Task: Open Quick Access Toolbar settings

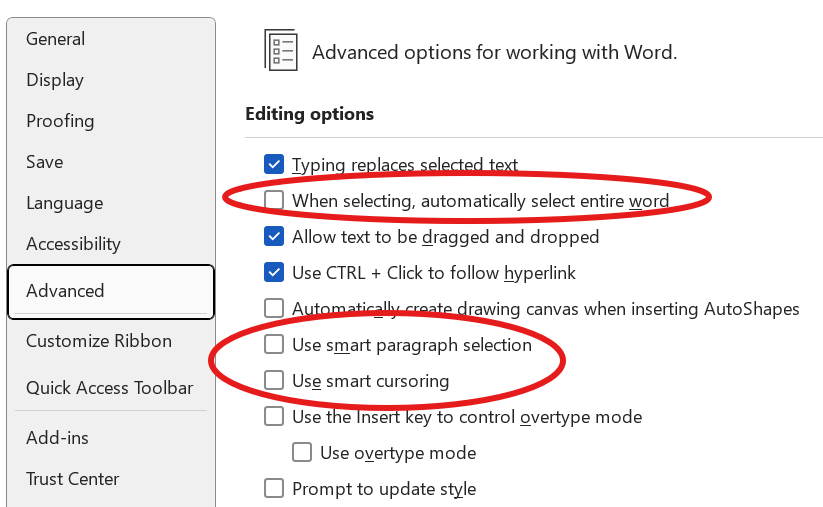Action: point(110,388)
